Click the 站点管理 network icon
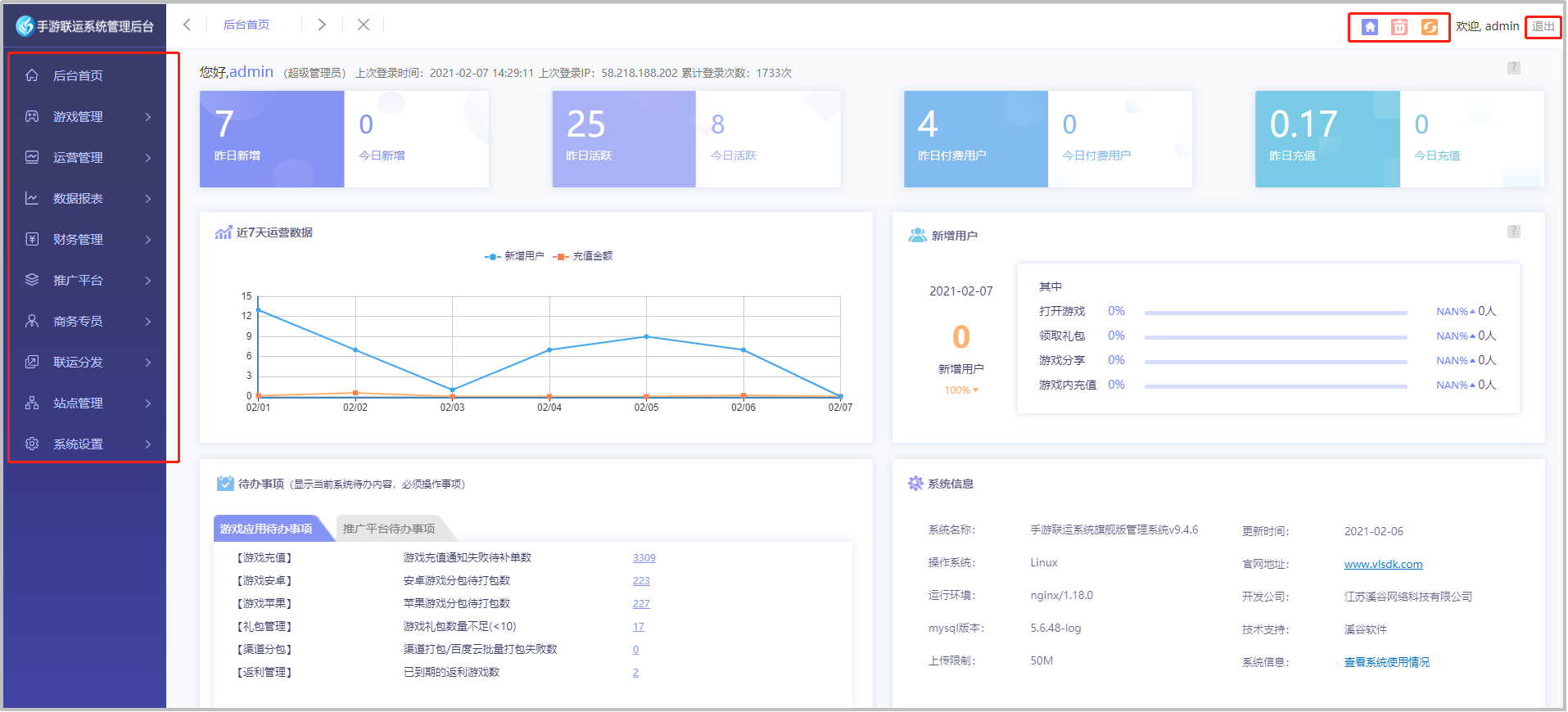The height and width of the screenshot is (712, 1568). 32,403
